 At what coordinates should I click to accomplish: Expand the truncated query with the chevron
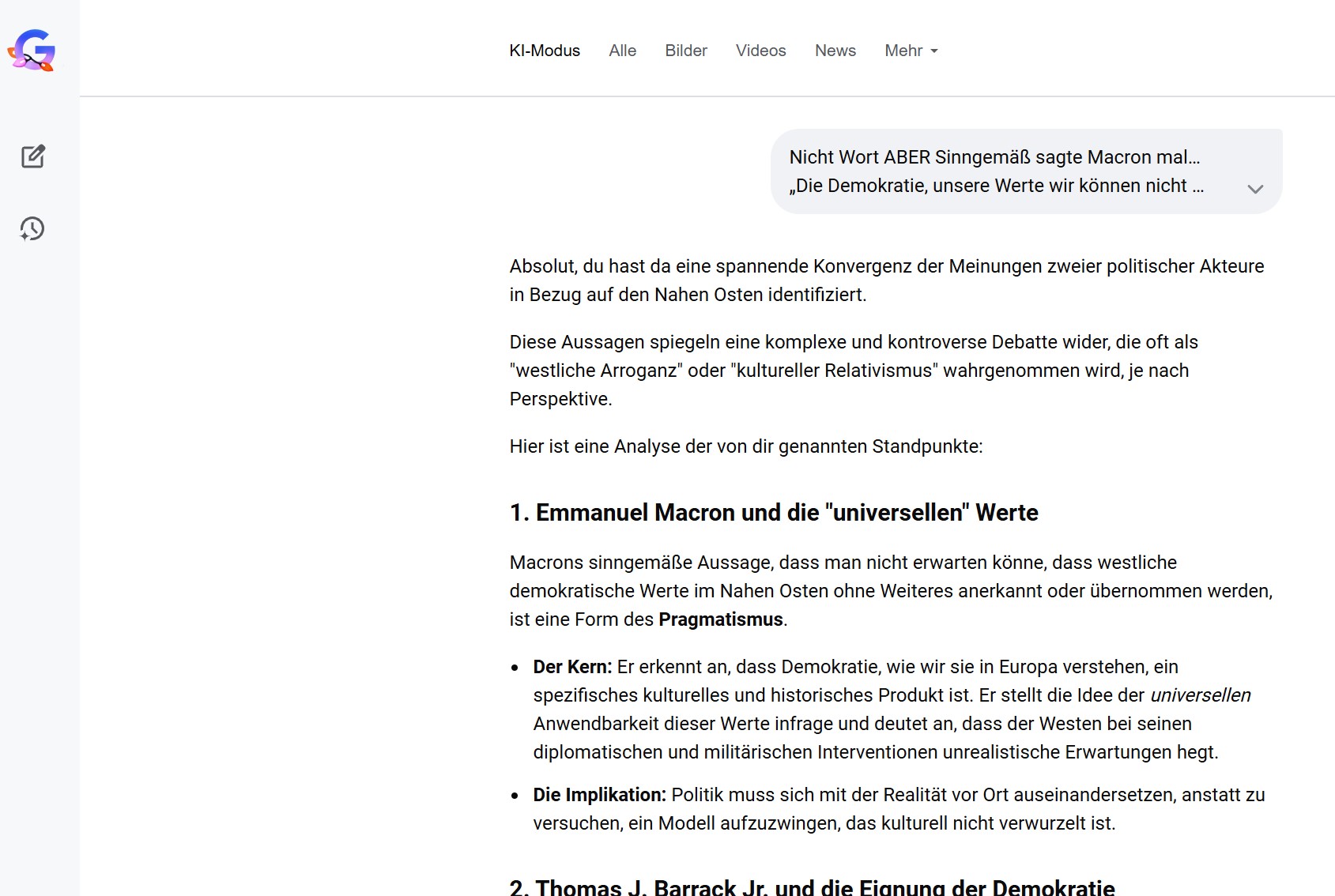1254,189
